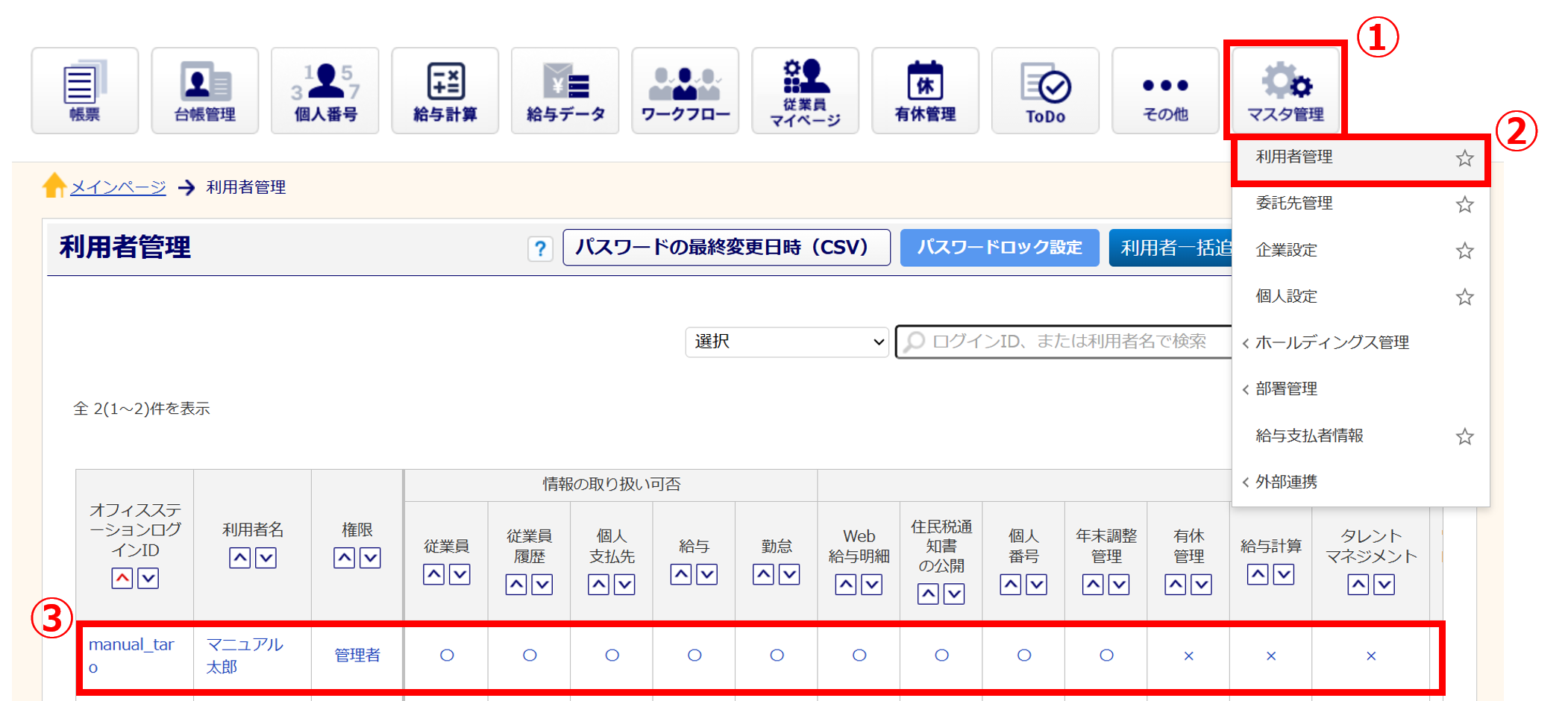Open the ToDo icon
This screenshot has width=1568, height=701.
tap(1045, 90)
